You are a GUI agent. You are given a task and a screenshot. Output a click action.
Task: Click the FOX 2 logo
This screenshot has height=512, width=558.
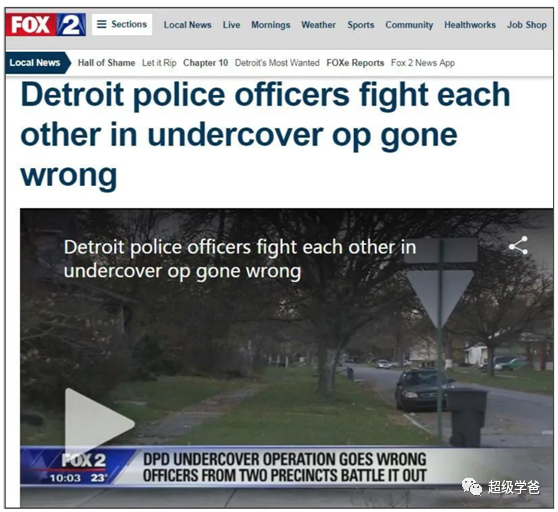tap(46, 25)
